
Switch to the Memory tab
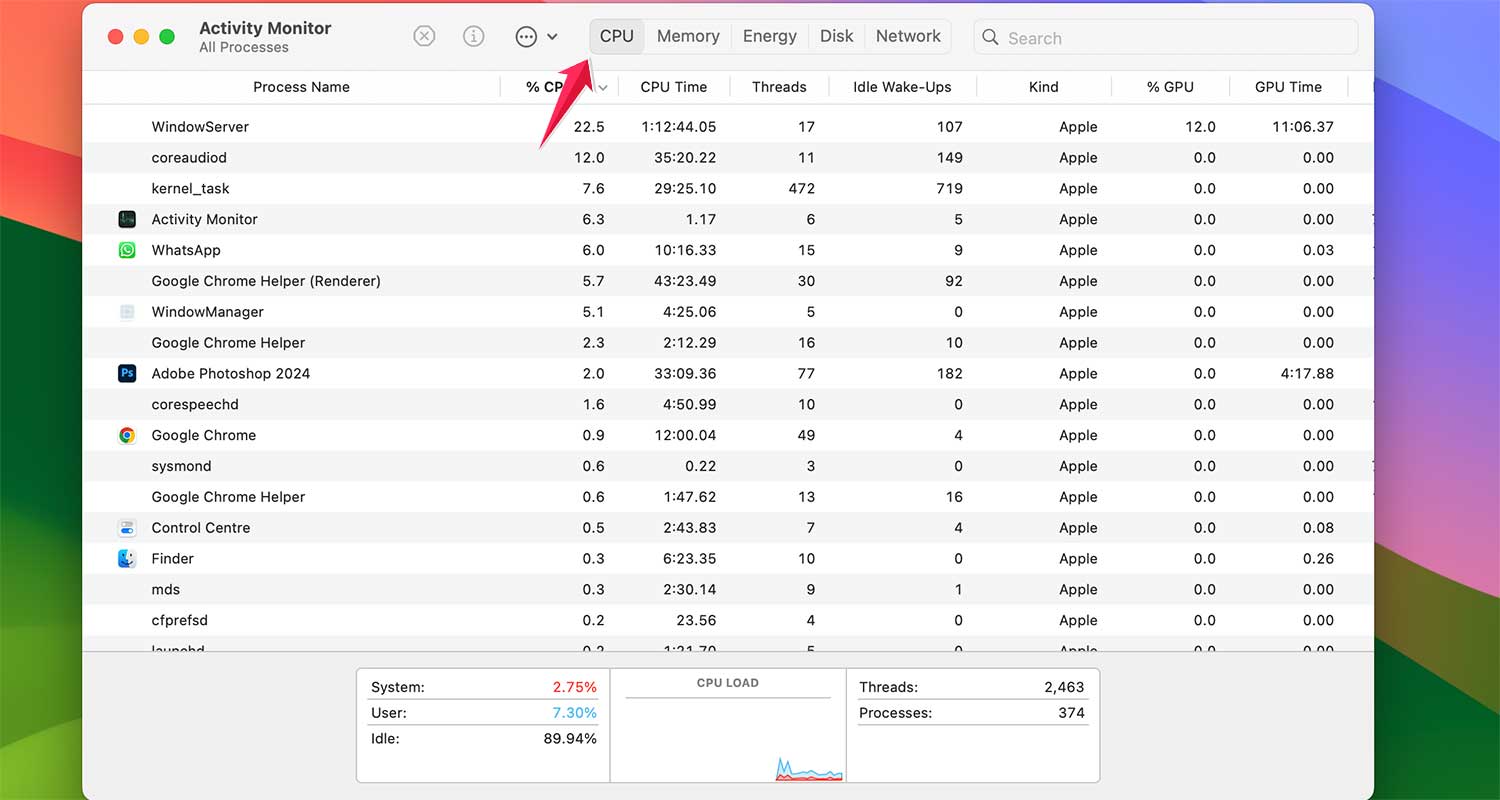[687, 35]
